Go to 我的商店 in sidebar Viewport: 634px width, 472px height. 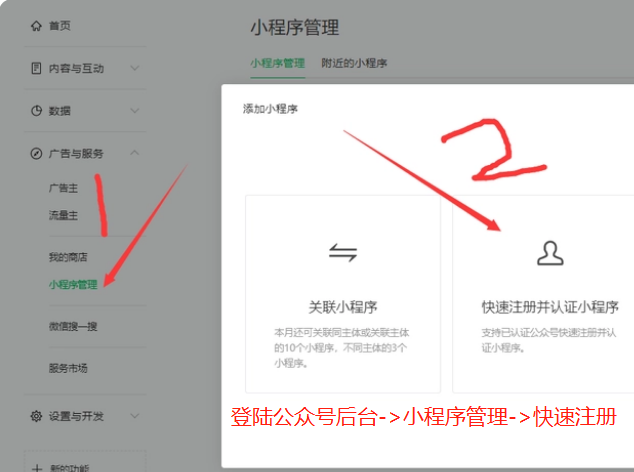click(x=68, y=257)
